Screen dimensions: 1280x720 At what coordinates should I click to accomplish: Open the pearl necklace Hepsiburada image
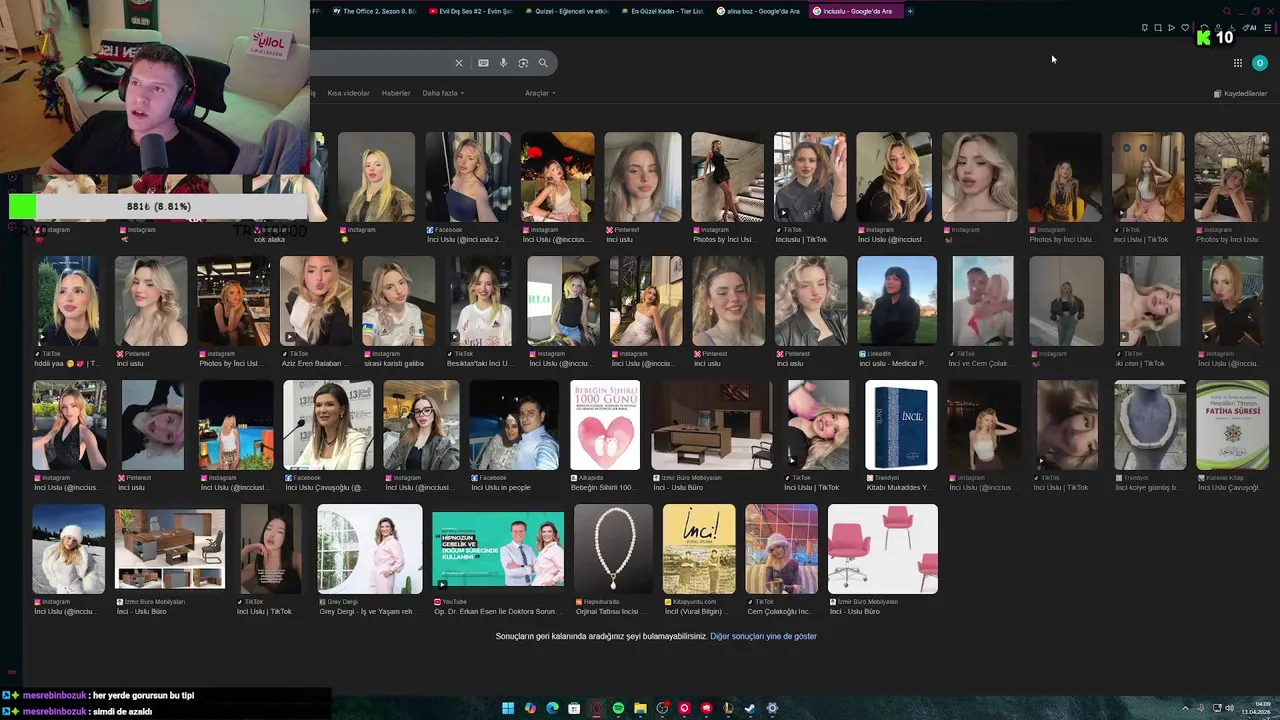click(x=613, y=549)
